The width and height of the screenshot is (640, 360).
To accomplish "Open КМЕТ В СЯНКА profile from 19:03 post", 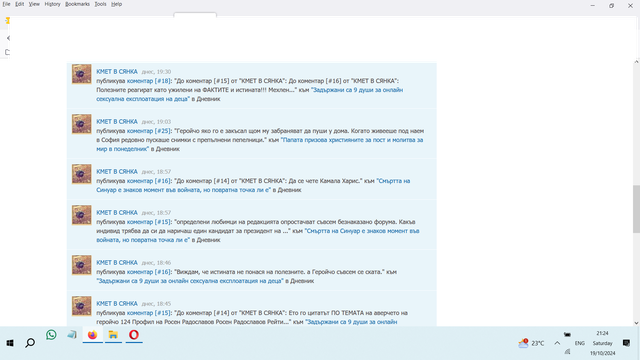I will 117,122.
